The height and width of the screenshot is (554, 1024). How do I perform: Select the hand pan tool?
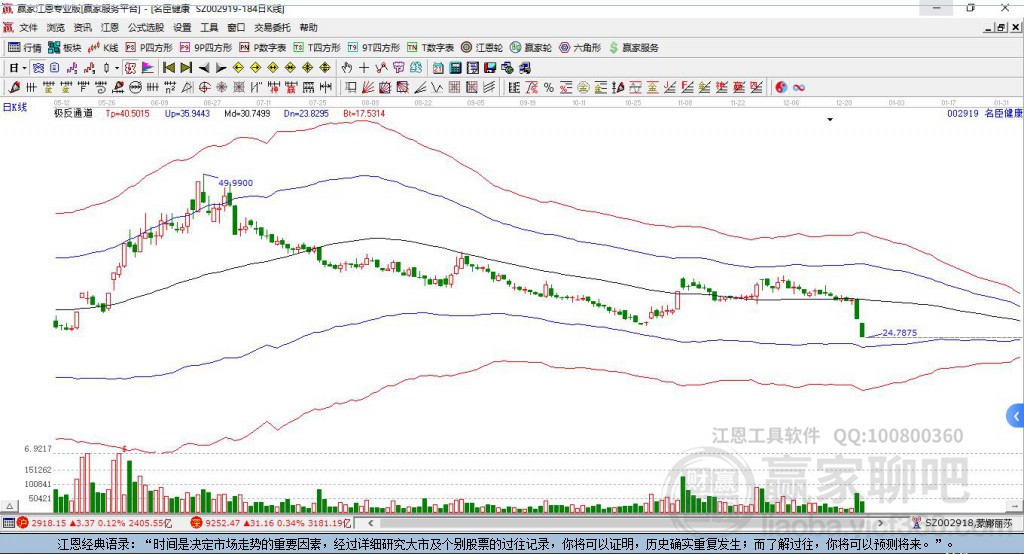[x=347, y=68]
